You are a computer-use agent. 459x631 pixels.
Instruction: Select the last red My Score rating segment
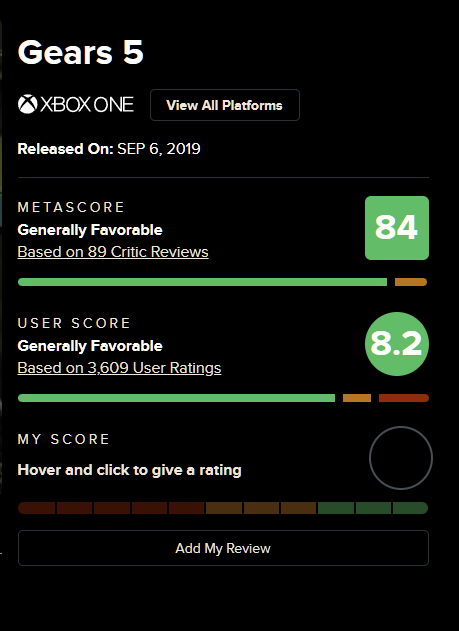(187, 508)
